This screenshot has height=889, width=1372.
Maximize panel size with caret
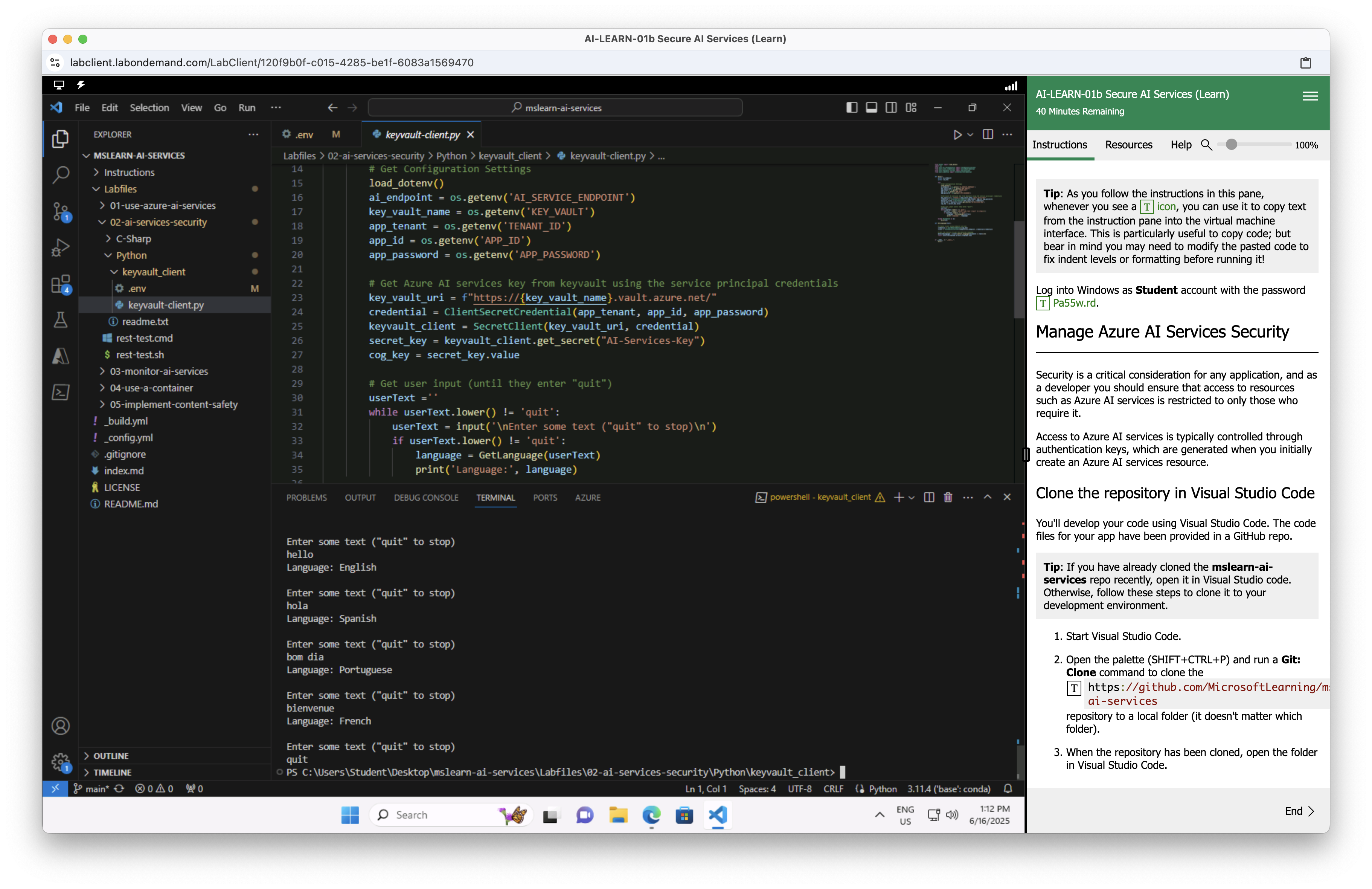click(987, 497)
